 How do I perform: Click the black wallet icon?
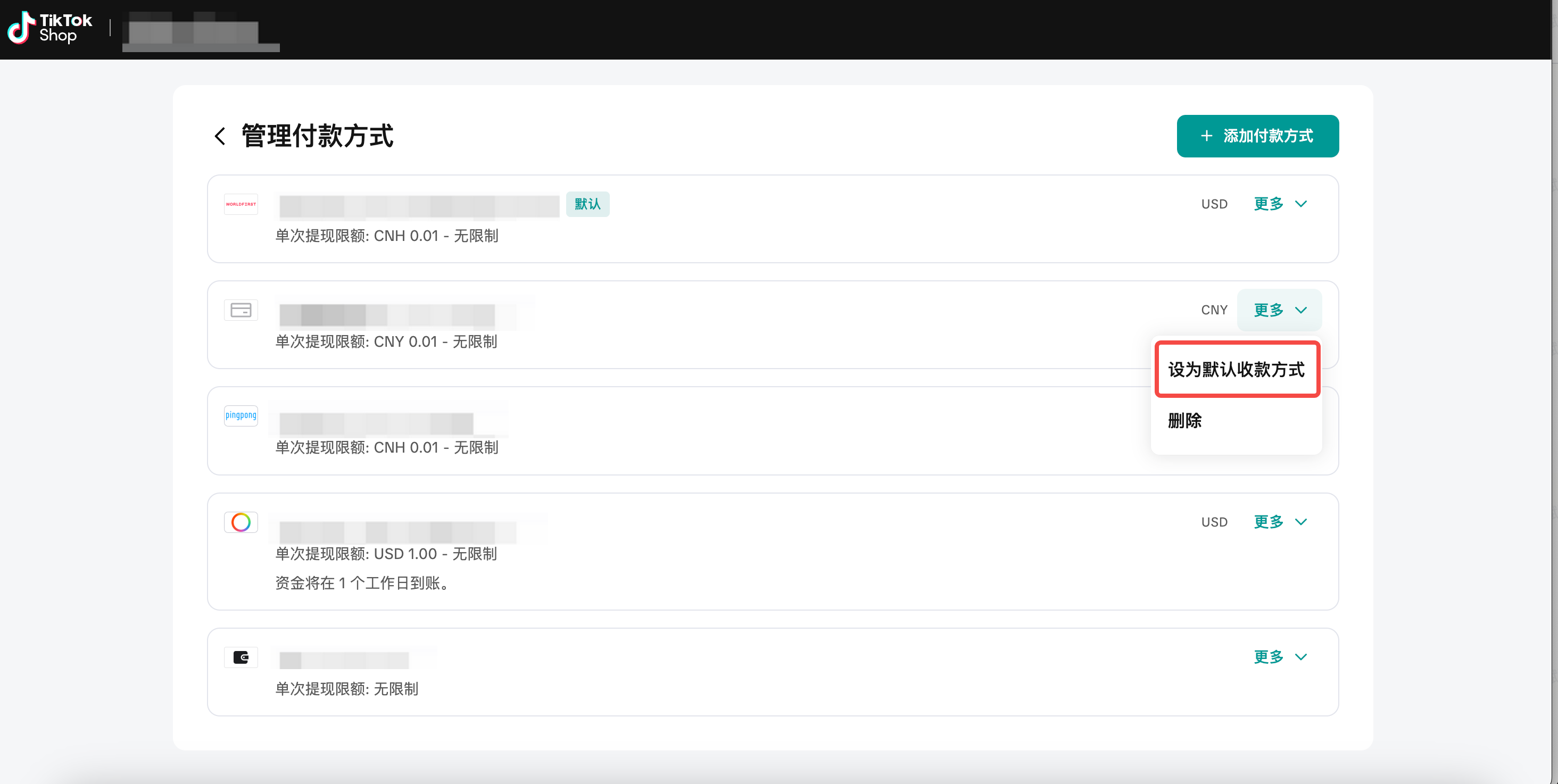click(241, 657)
